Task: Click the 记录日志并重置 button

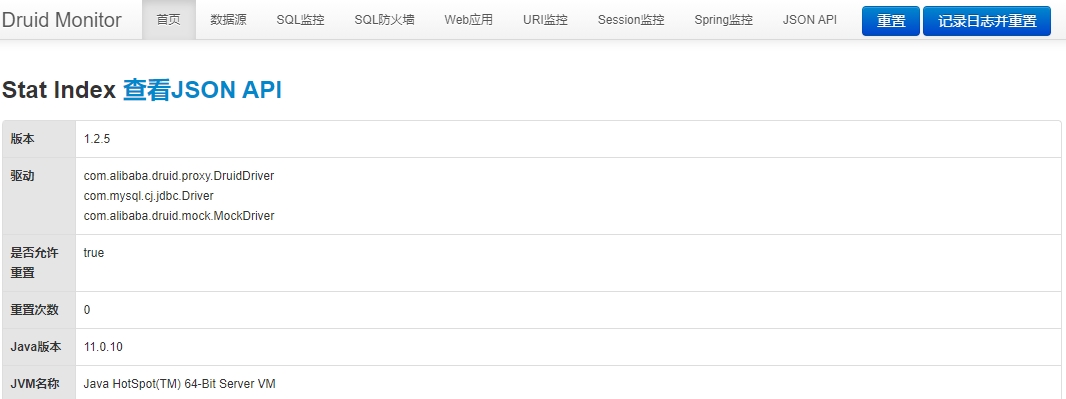Action: [x=987, y=21]
